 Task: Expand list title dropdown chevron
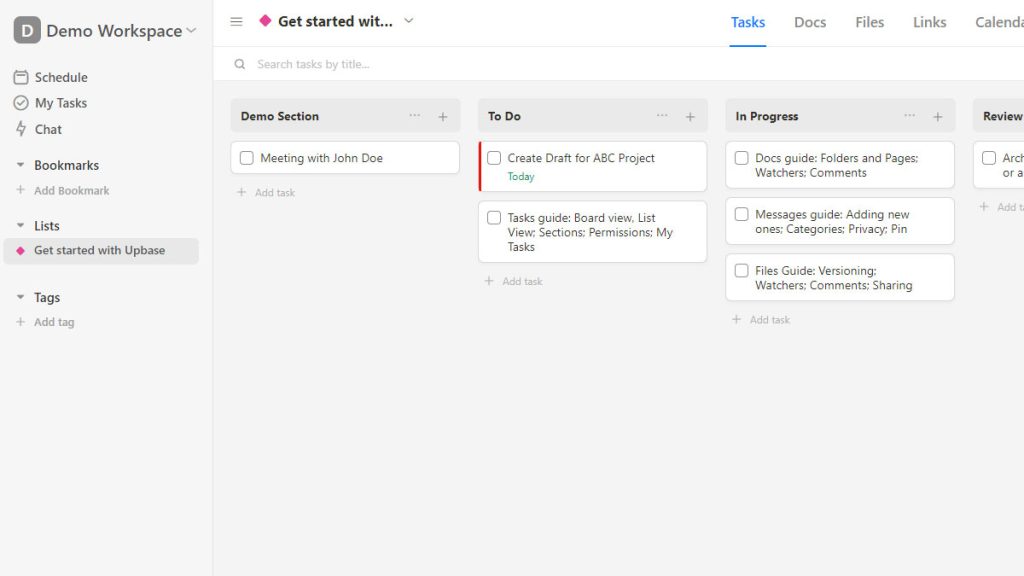(409, 21)
